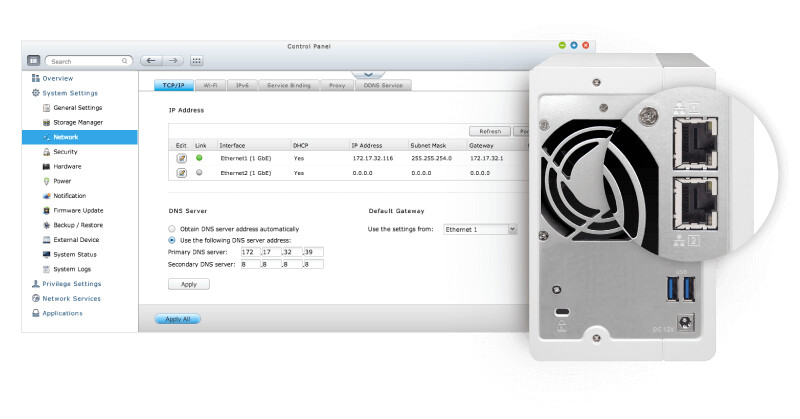Click the edit icon for Ethernet1
The image size is (800, 419).
coord(182,158)
